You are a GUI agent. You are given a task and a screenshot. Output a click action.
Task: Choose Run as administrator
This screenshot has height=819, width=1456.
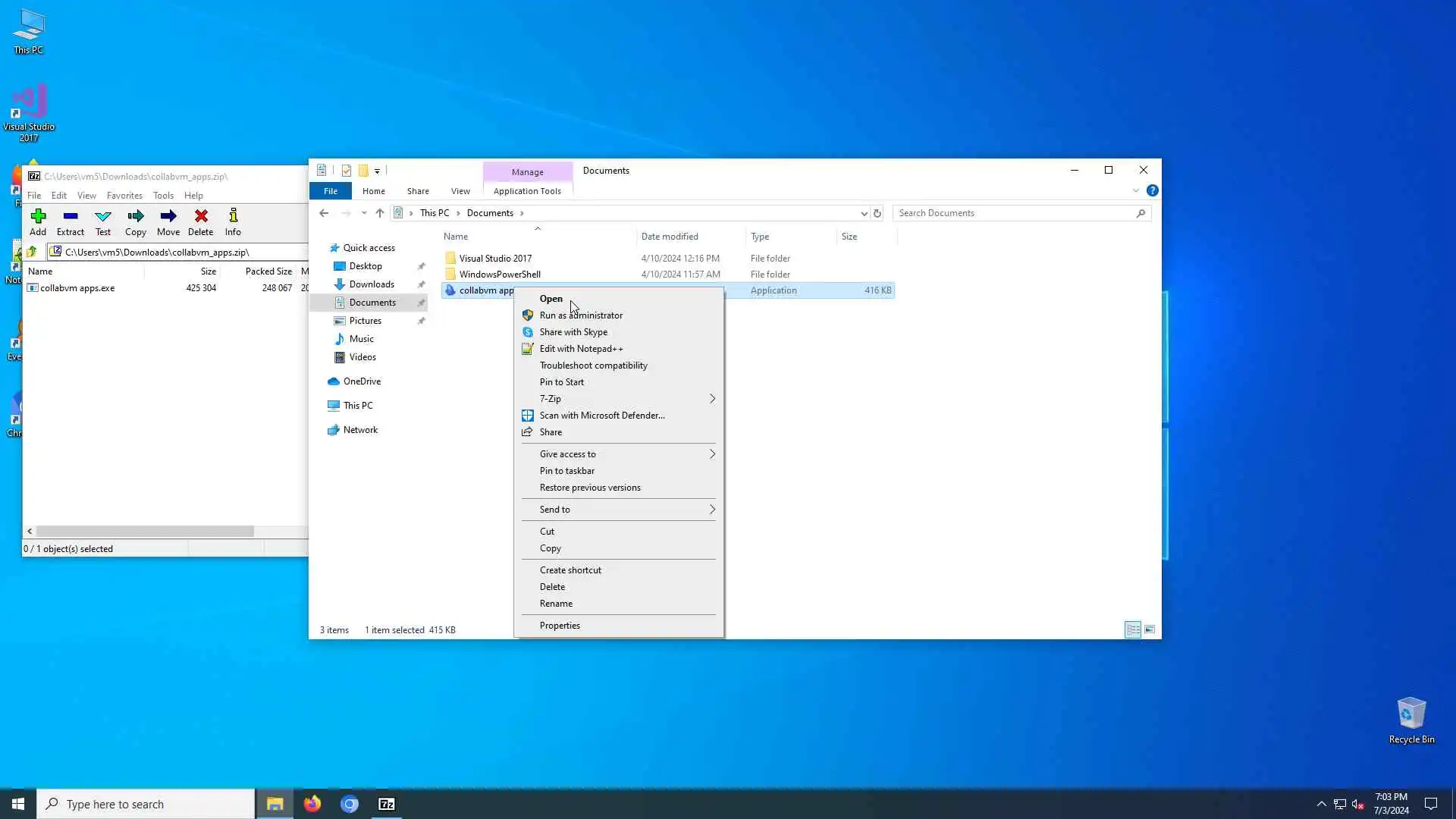[x=581, y=315]
